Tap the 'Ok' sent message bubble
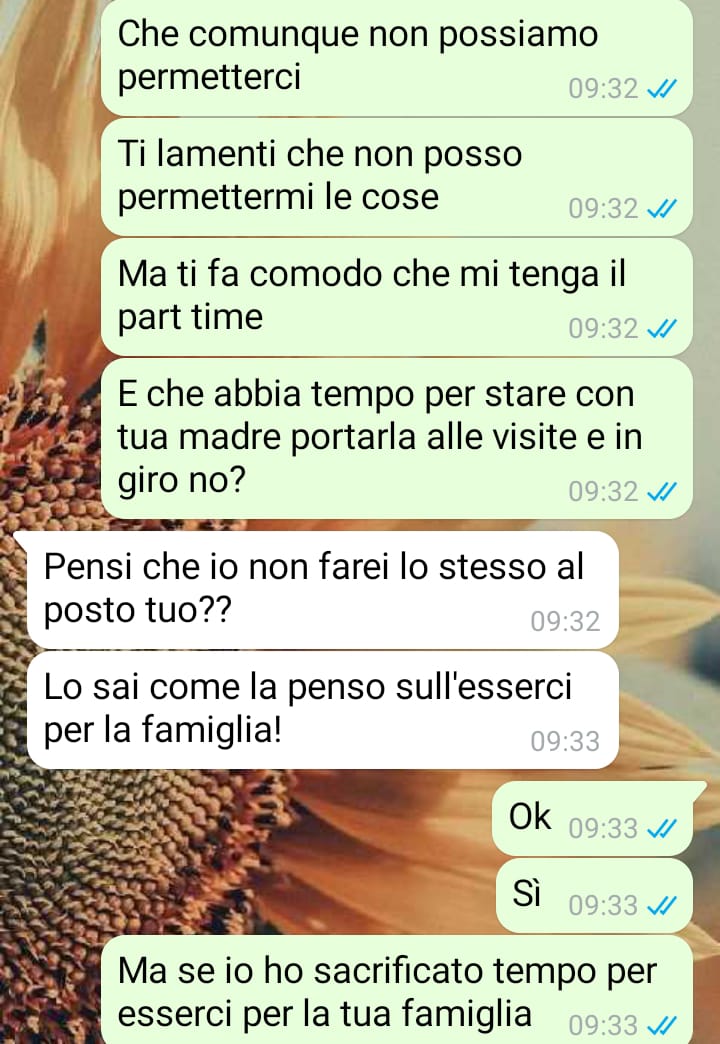The image size is (720, 1044). [593, 819]
